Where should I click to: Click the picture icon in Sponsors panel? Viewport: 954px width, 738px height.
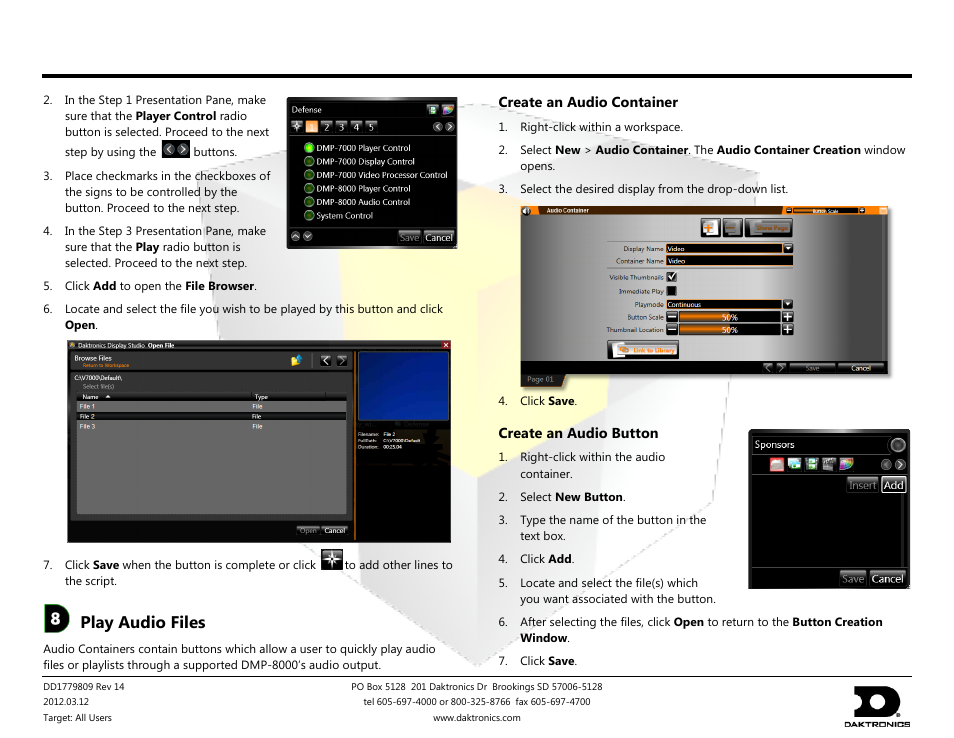click(x=794, y=465)
